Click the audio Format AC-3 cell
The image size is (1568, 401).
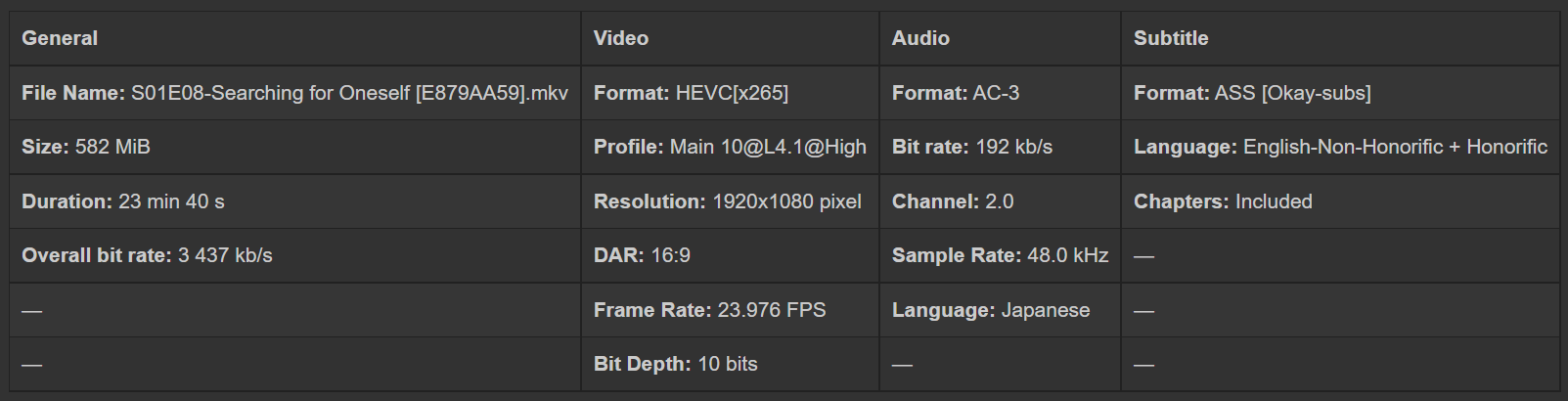[x=956, y=93]
